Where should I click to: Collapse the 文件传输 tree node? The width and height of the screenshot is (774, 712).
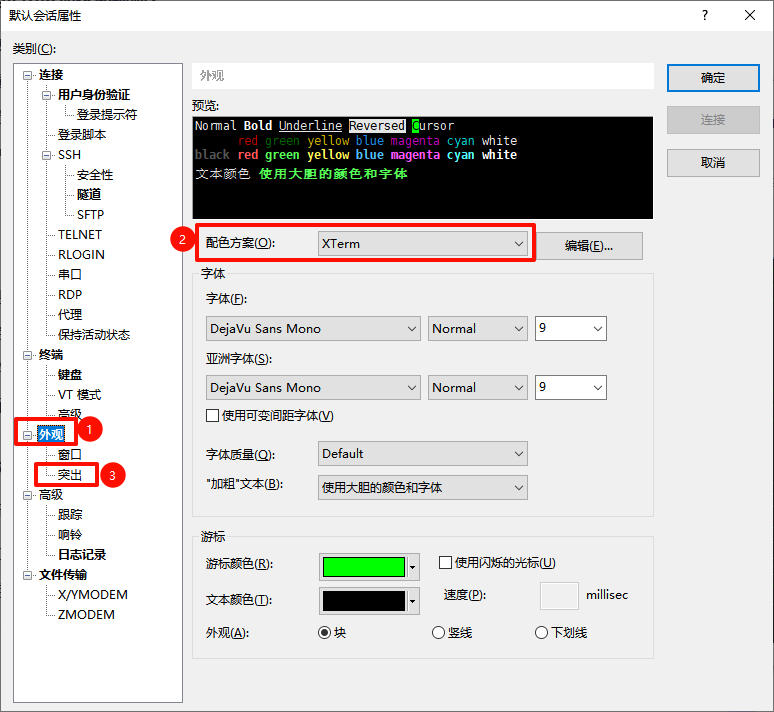point(27,576)
